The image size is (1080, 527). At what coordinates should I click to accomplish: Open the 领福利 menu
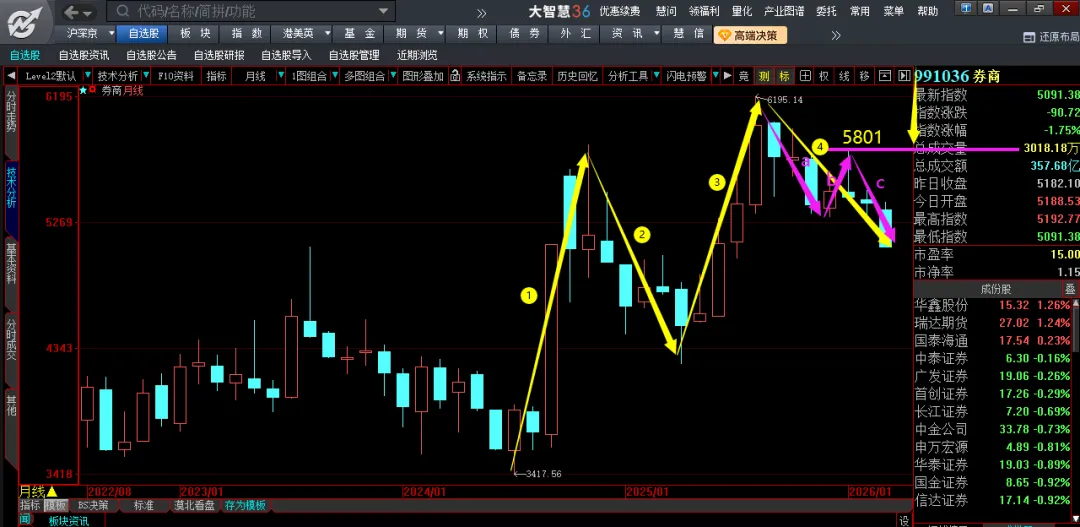[x=704, y=11]
